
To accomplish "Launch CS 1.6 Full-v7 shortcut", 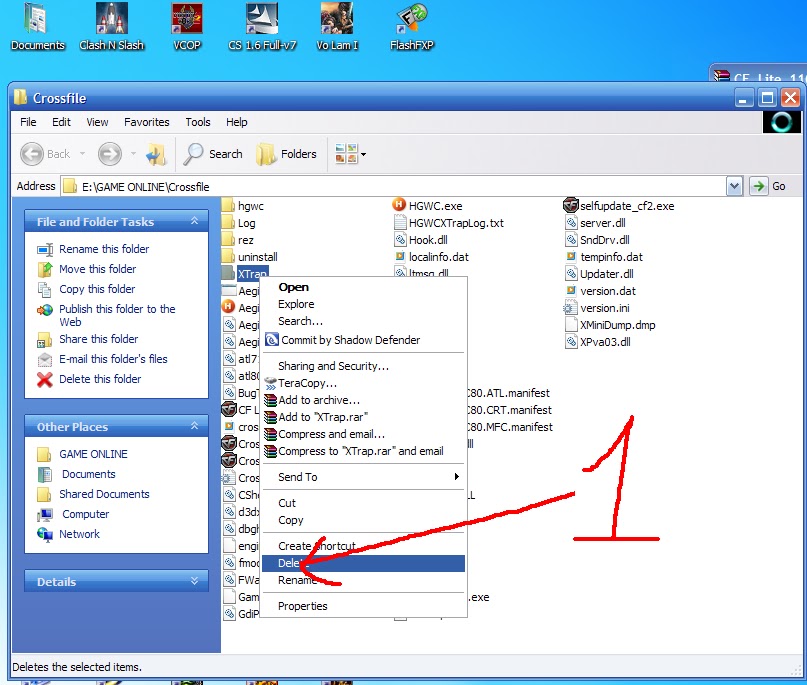I will pyautogui.click(x=262, y=27).
